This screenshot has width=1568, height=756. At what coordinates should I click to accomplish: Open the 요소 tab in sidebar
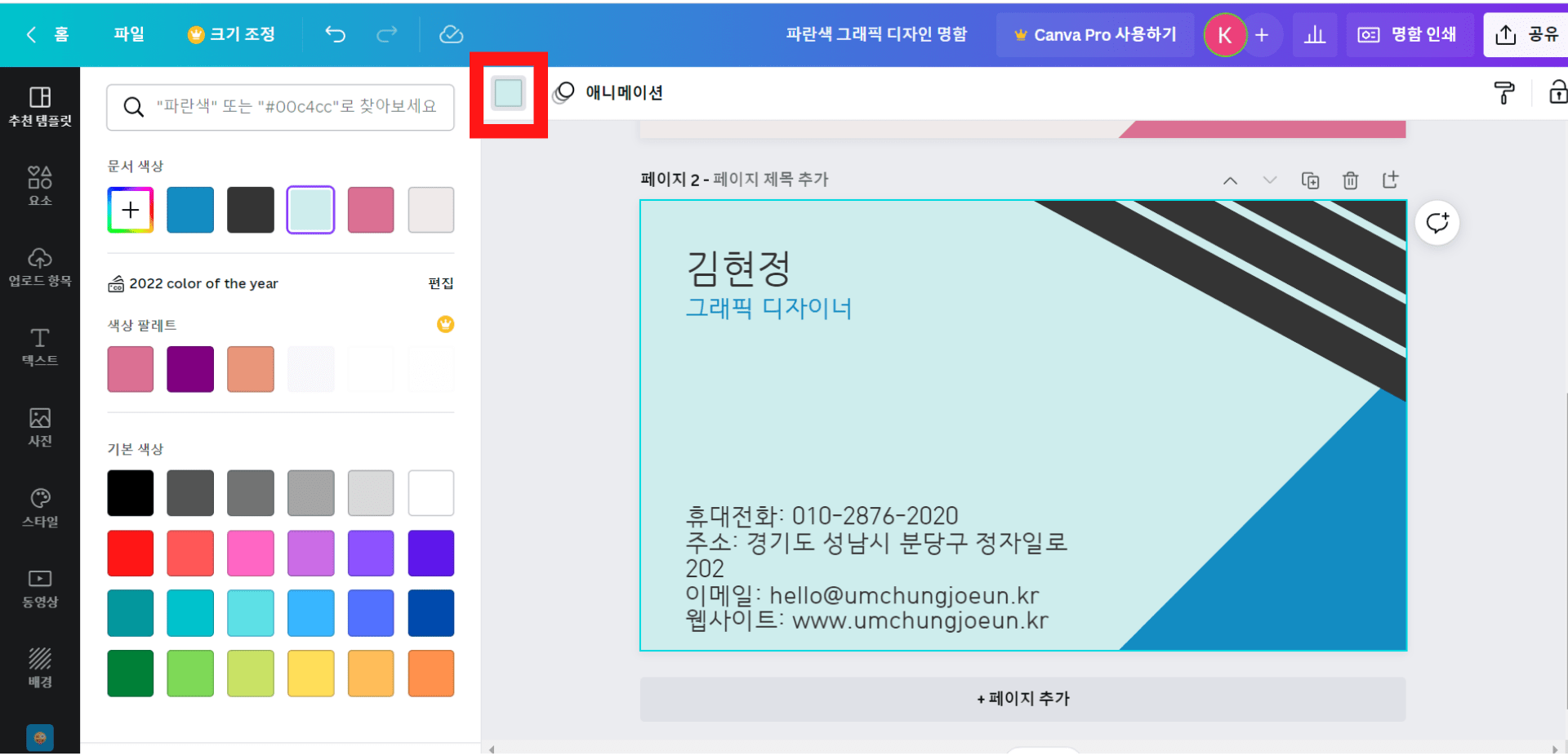[40, 185]
